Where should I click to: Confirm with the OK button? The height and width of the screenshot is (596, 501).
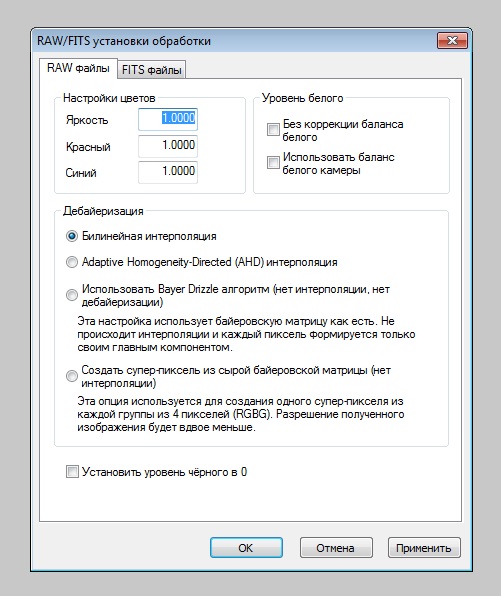click(x=246, y=548)
